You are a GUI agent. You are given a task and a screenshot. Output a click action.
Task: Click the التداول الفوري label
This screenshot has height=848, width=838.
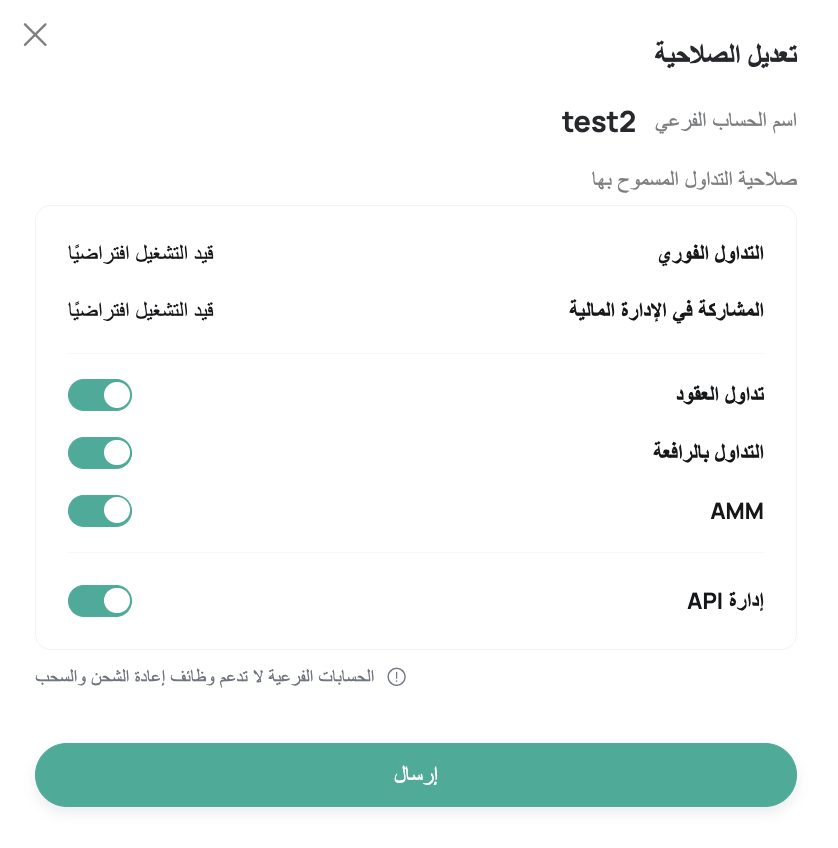pos(710,254)
